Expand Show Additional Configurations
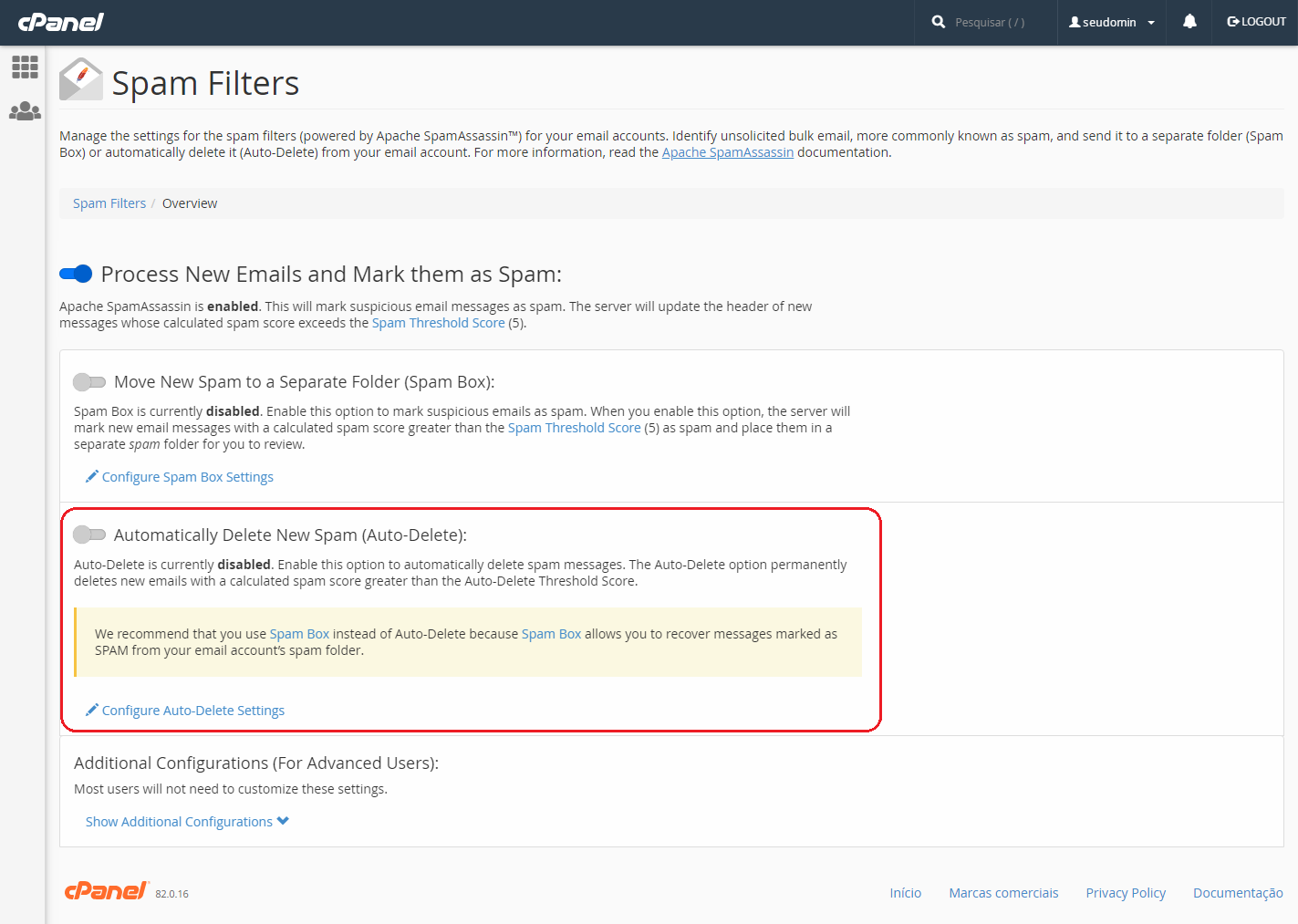The height and width of the screenshot is (924, 1298). tap(187, 822)
